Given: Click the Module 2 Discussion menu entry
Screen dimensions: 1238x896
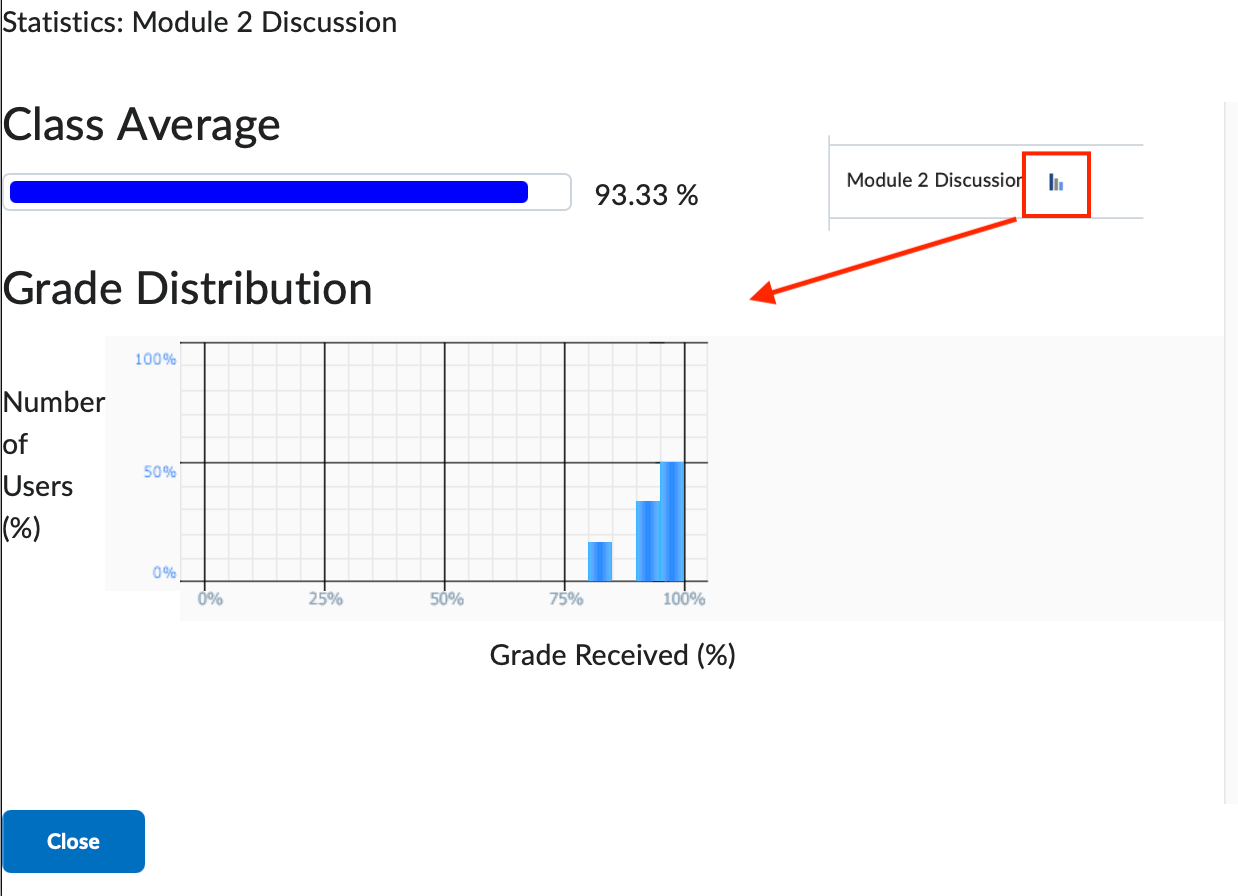Looking at the screenshot, I should coord(934,180).
